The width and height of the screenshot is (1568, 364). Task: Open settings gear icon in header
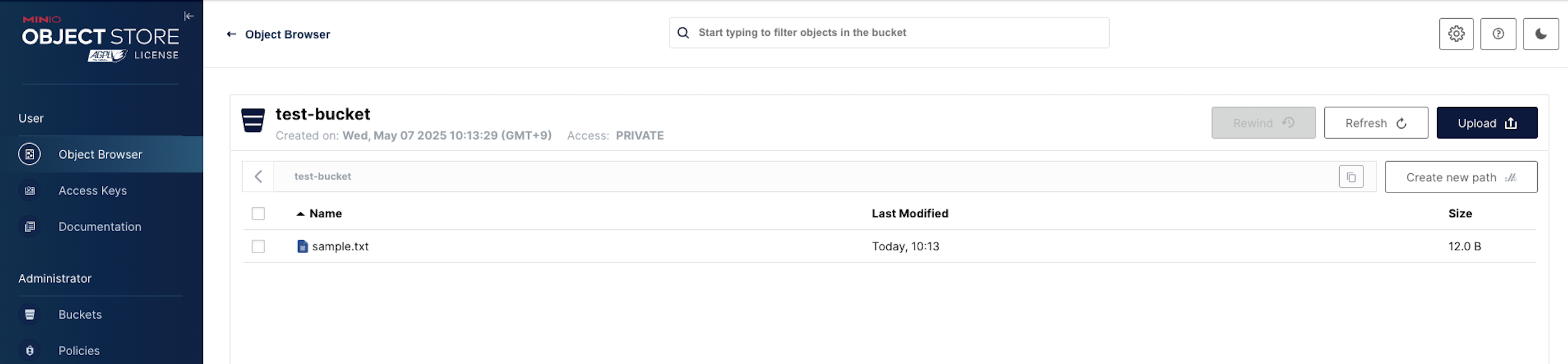1455,34
